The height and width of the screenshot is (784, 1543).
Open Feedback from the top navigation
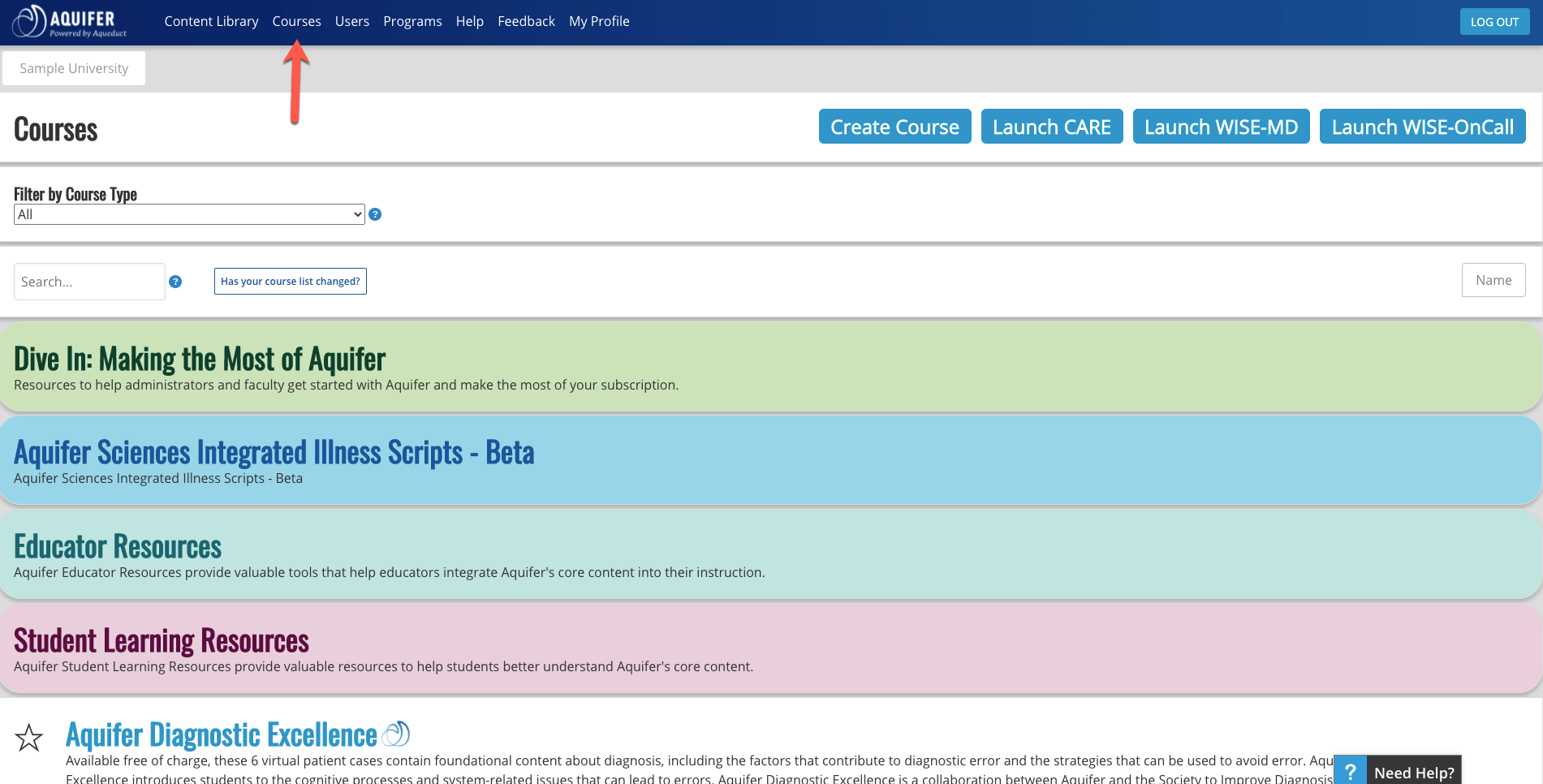point(526,21)
